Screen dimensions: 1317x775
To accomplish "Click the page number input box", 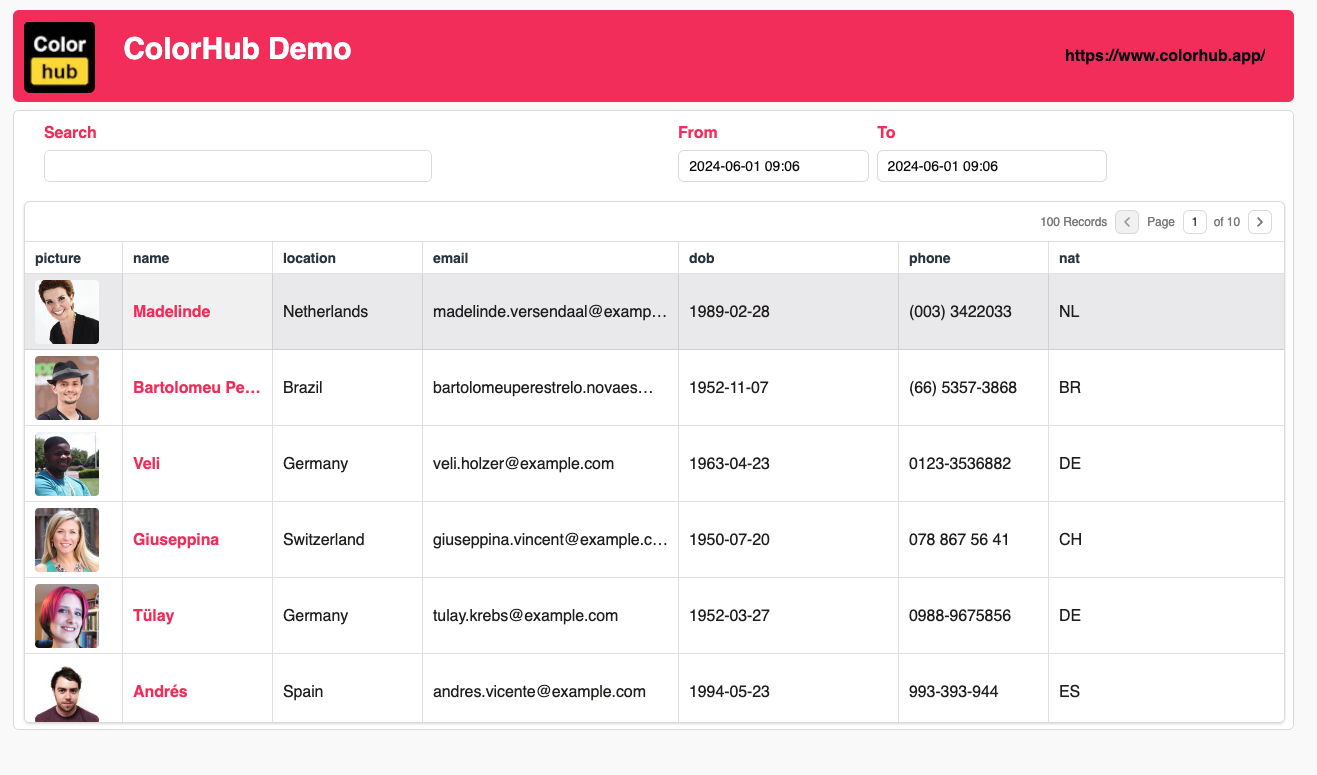I will tap(1194, 222).
